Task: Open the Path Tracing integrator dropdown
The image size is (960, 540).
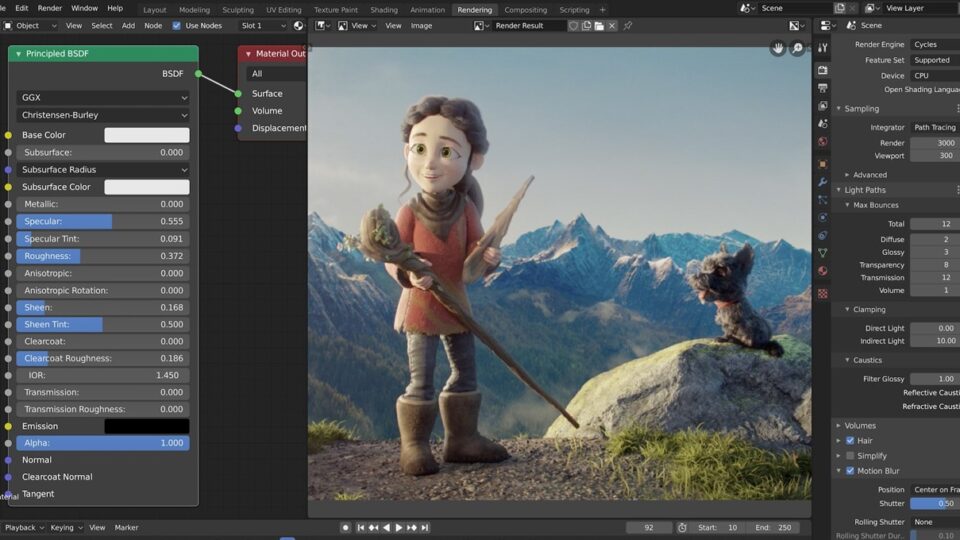Action: [935, 127]
